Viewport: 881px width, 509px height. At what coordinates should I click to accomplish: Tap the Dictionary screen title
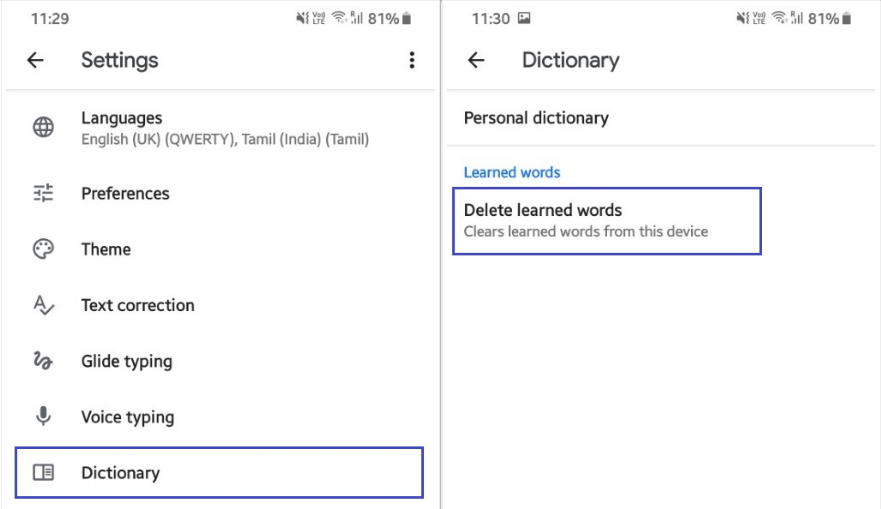pyautogui.click(x=571, y=60)
